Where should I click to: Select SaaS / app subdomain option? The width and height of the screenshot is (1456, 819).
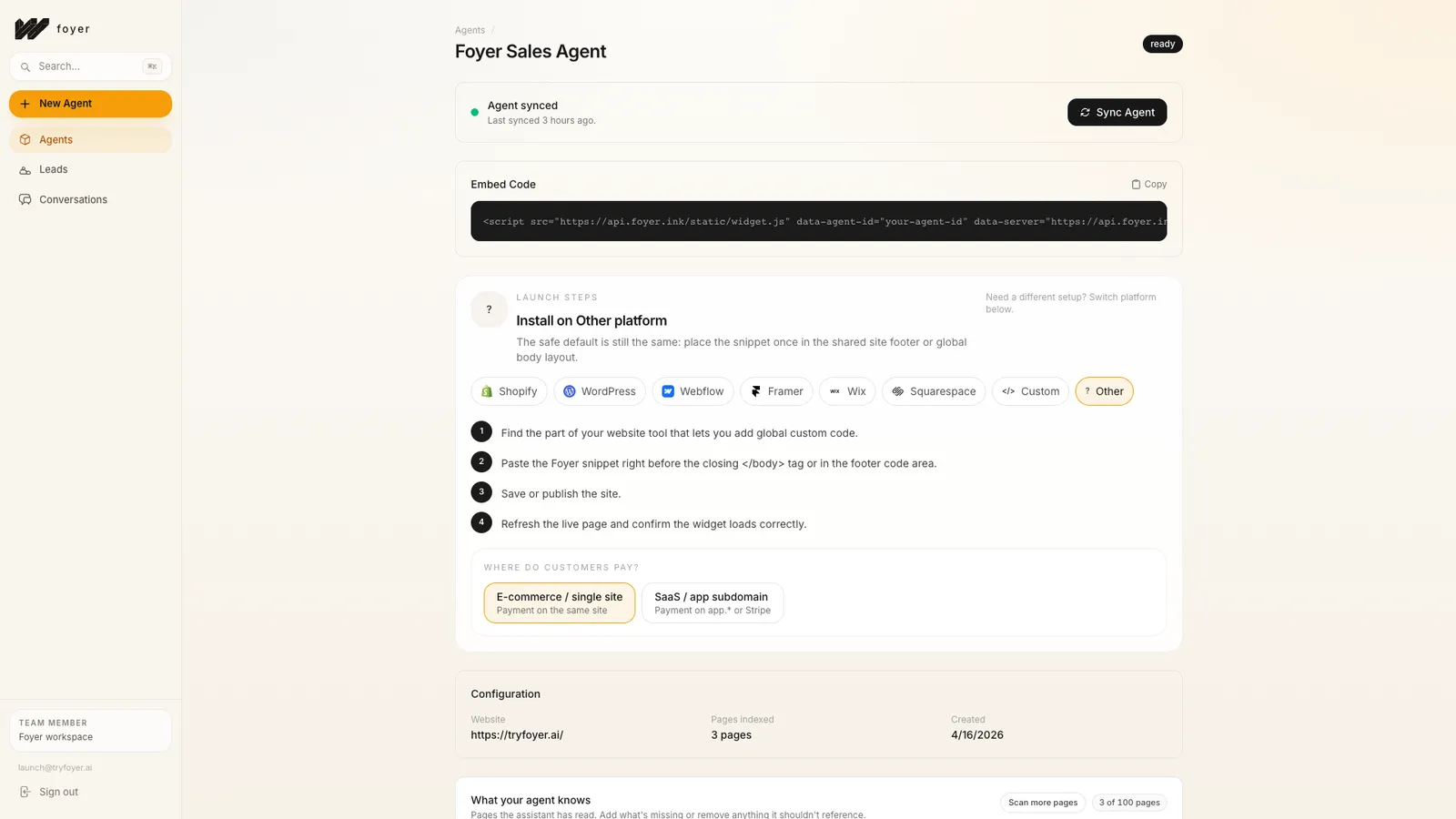(x=713, y=603)
